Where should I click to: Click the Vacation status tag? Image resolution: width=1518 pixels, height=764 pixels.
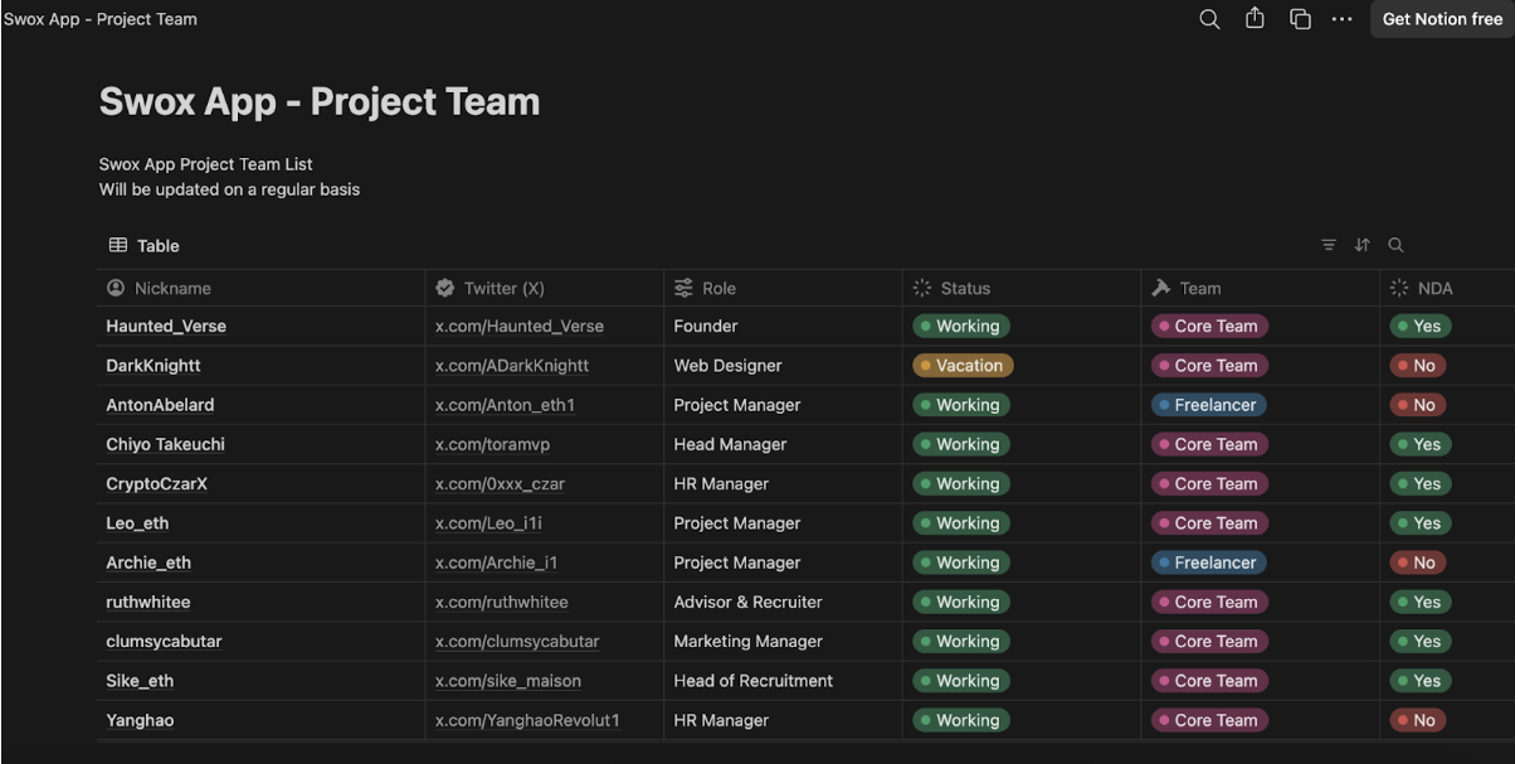click(963, 365)
